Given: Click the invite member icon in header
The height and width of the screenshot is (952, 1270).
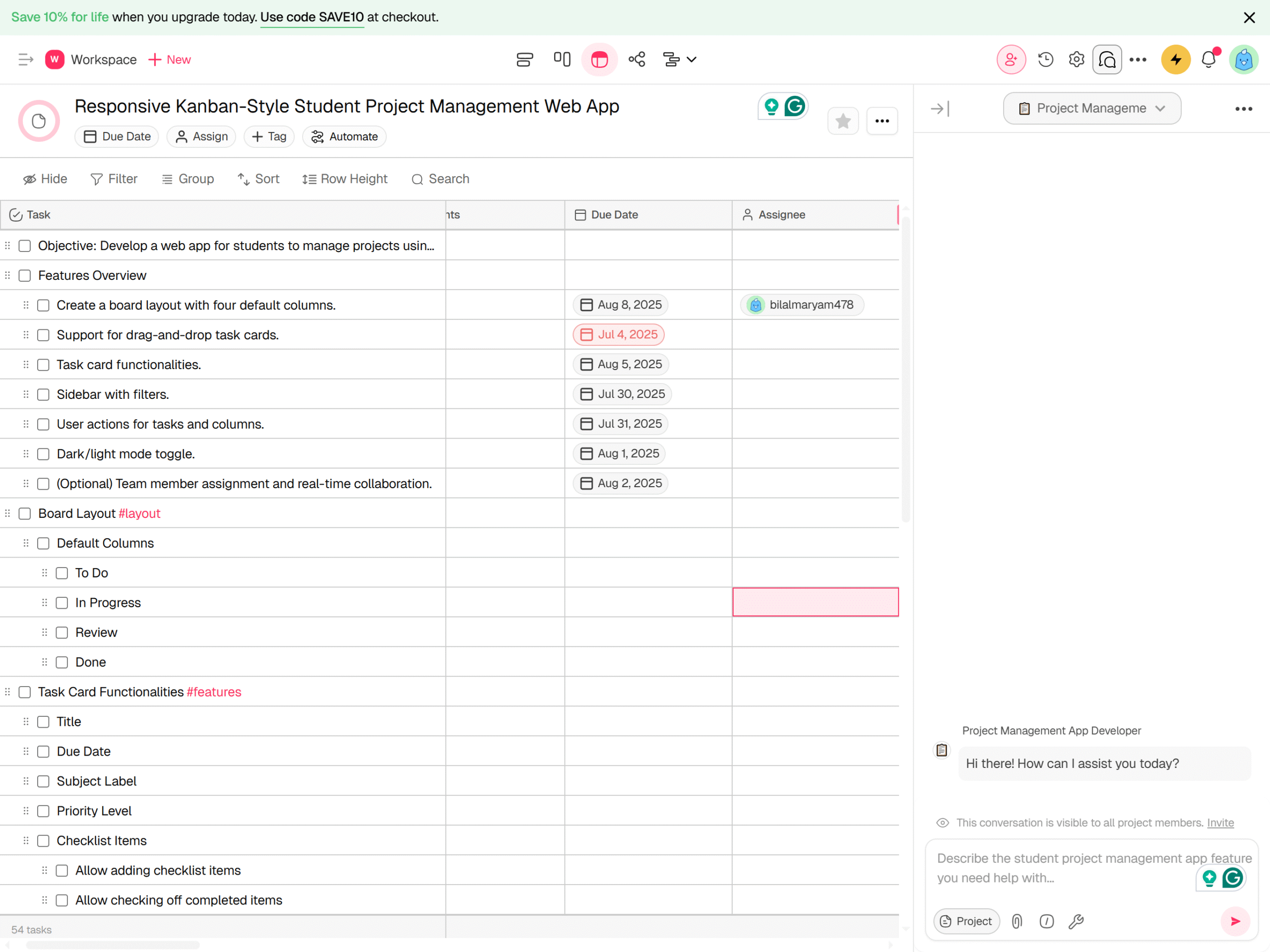Looking at the screenshot, I should tap(1011, 59).
